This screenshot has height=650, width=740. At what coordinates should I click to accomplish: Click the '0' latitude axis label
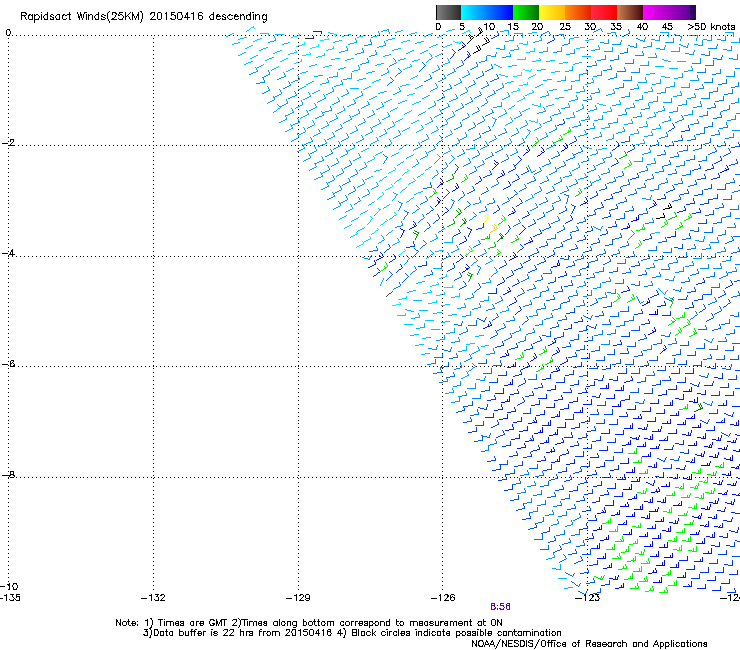[8, 33]
